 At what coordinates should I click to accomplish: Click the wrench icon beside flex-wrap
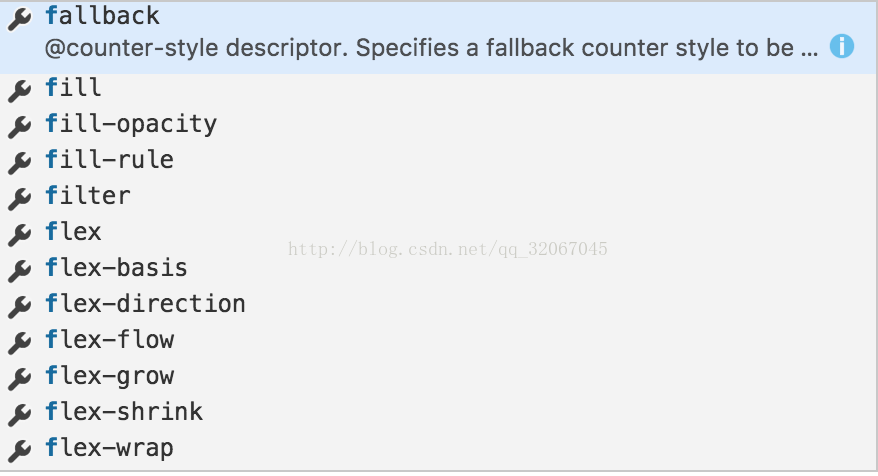20,450
